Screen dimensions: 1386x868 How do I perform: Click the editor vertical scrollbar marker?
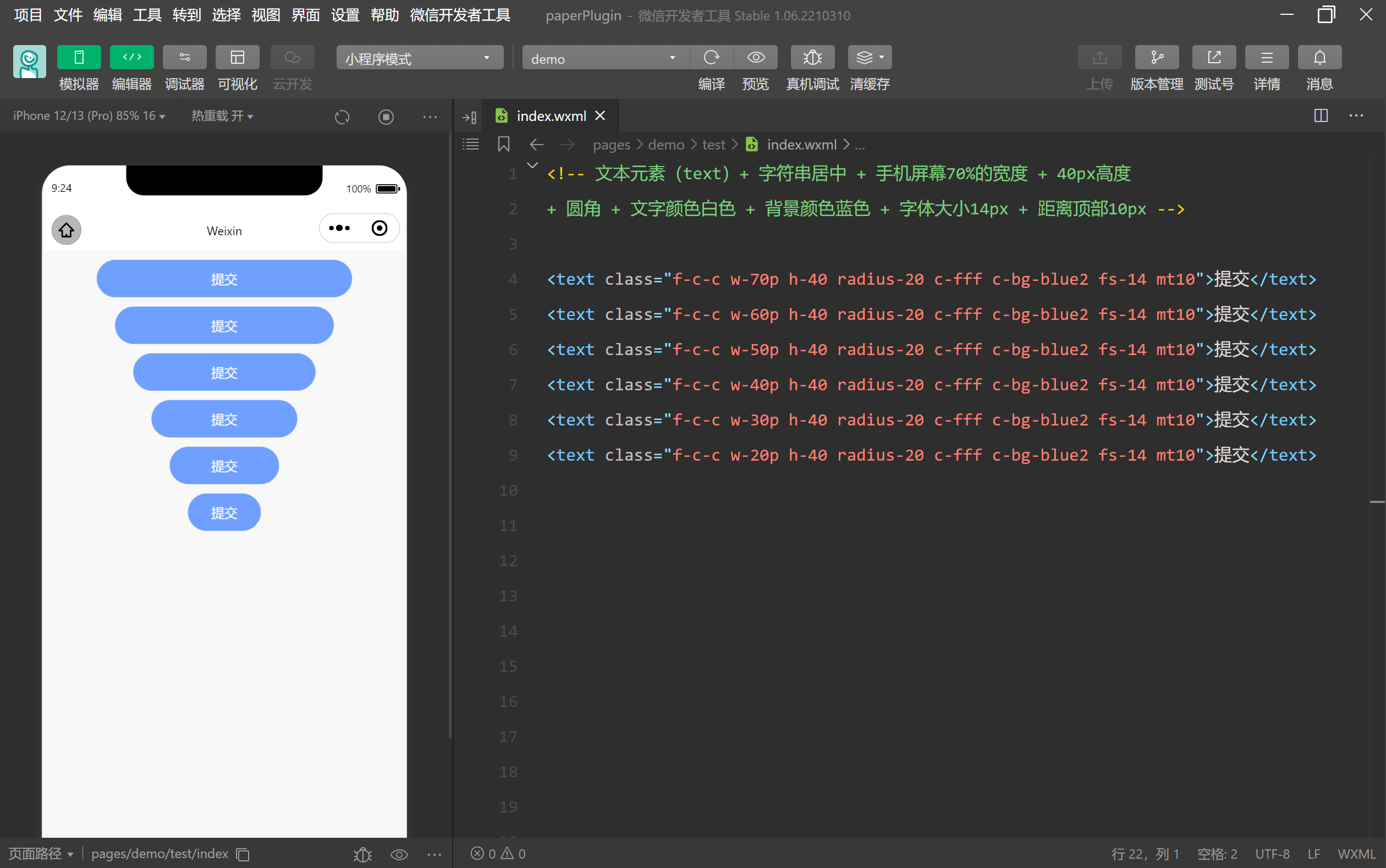(x=1377, y=502)
